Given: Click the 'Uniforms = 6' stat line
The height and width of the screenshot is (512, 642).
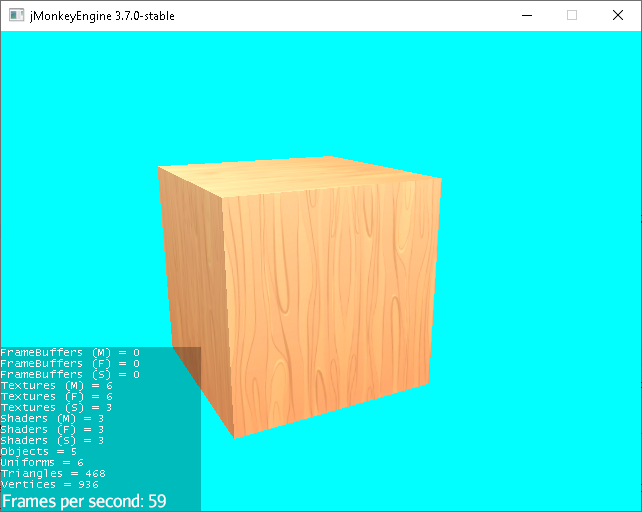Looking at the screenshot, I should (x=42, y=463).
